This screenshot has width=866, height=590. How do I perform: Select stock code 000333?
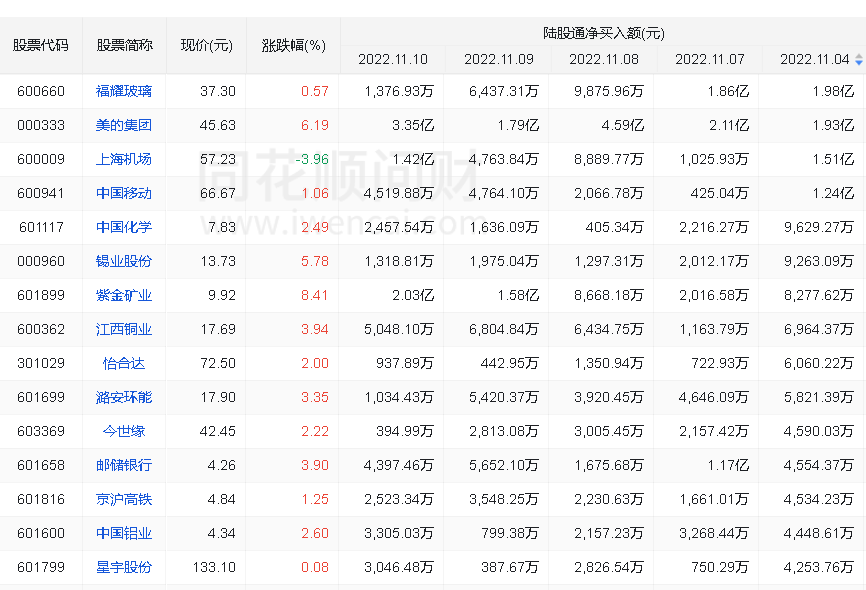41,125
